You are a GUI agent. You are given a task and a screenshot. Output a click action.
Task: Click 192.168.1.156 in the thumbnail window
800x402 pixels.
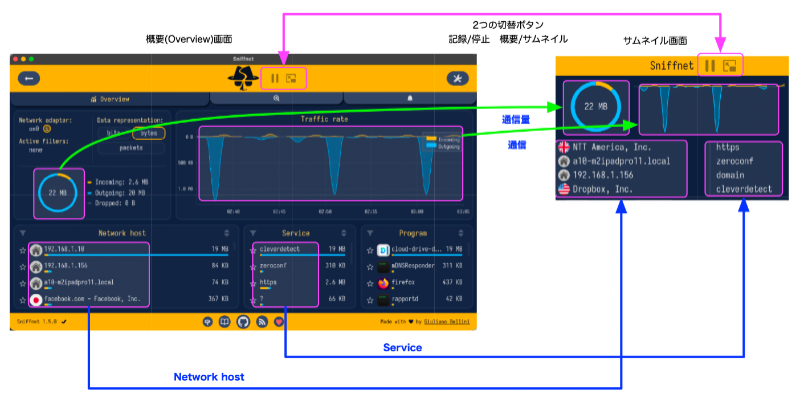click(603, 175)
